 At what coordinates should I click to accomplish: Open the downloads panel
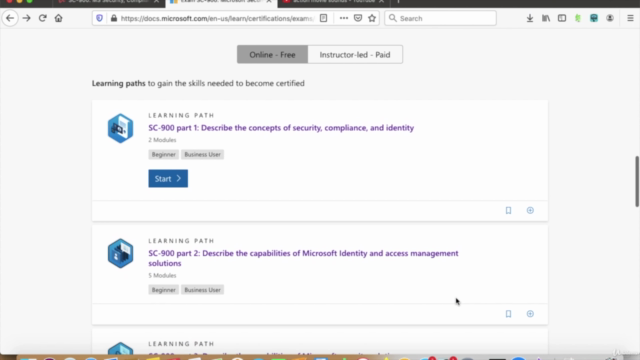530,18
